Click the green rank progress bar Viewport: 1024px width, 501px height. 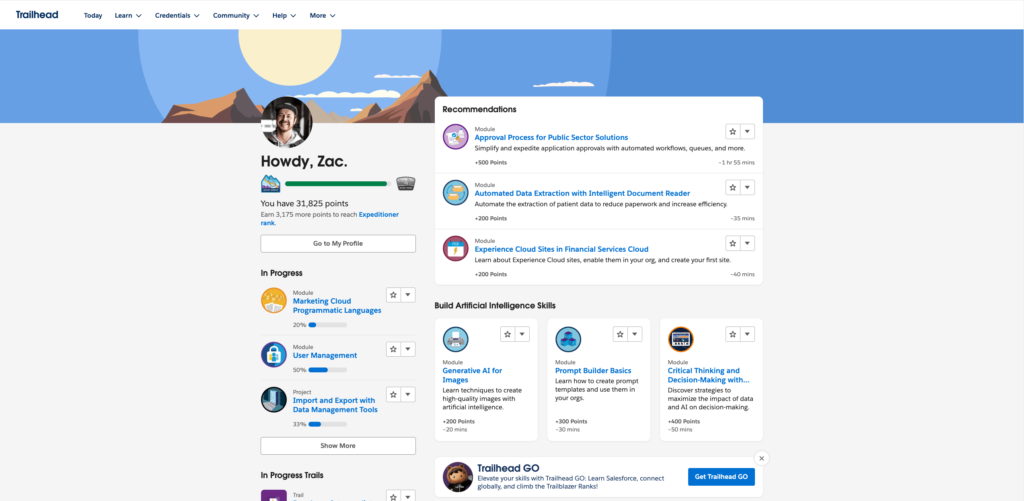338,184
